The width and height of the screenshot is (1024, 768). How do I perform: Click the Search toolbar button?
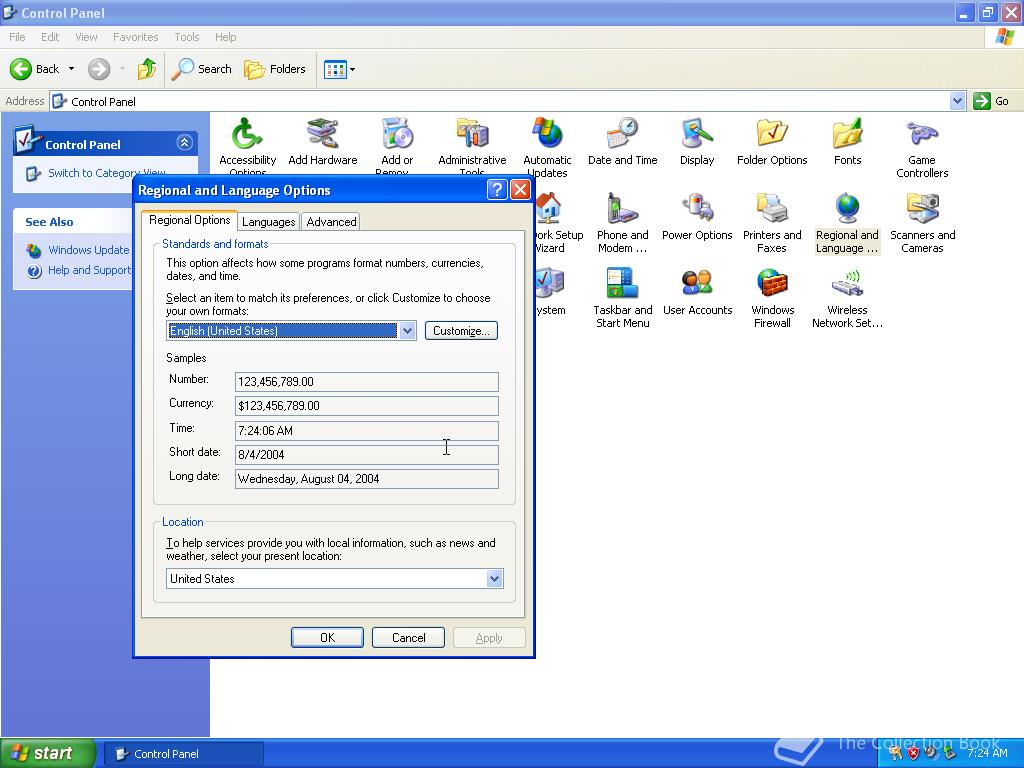[x=201, y=69]
